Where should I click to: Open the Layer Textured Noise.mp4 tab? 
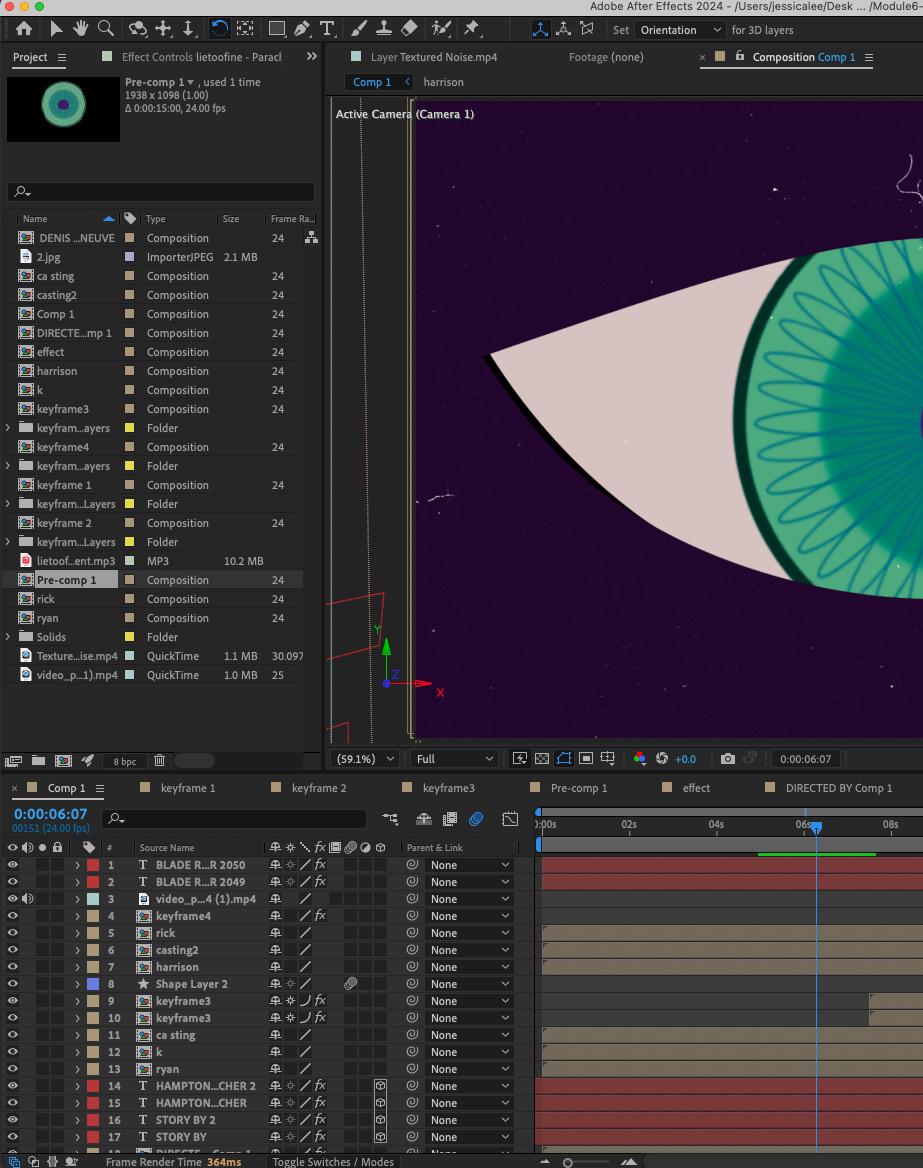click(x=434, y=57)
